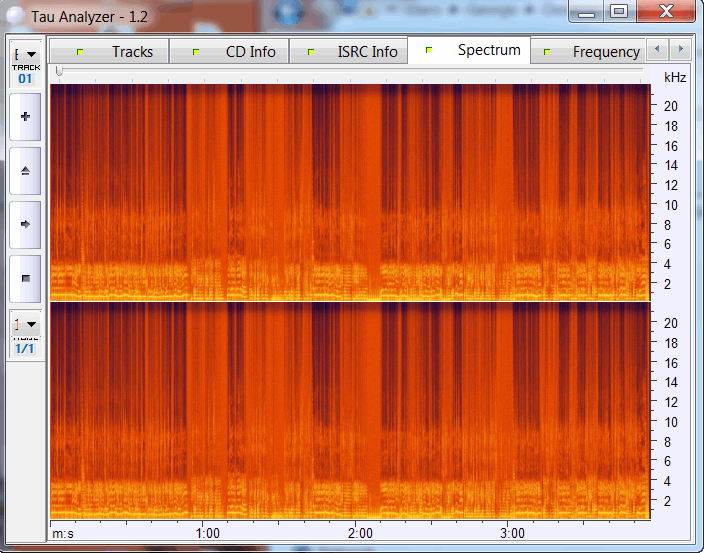
Task: Maximize the Tau Analyzer window
Action: tap(619, 11)
